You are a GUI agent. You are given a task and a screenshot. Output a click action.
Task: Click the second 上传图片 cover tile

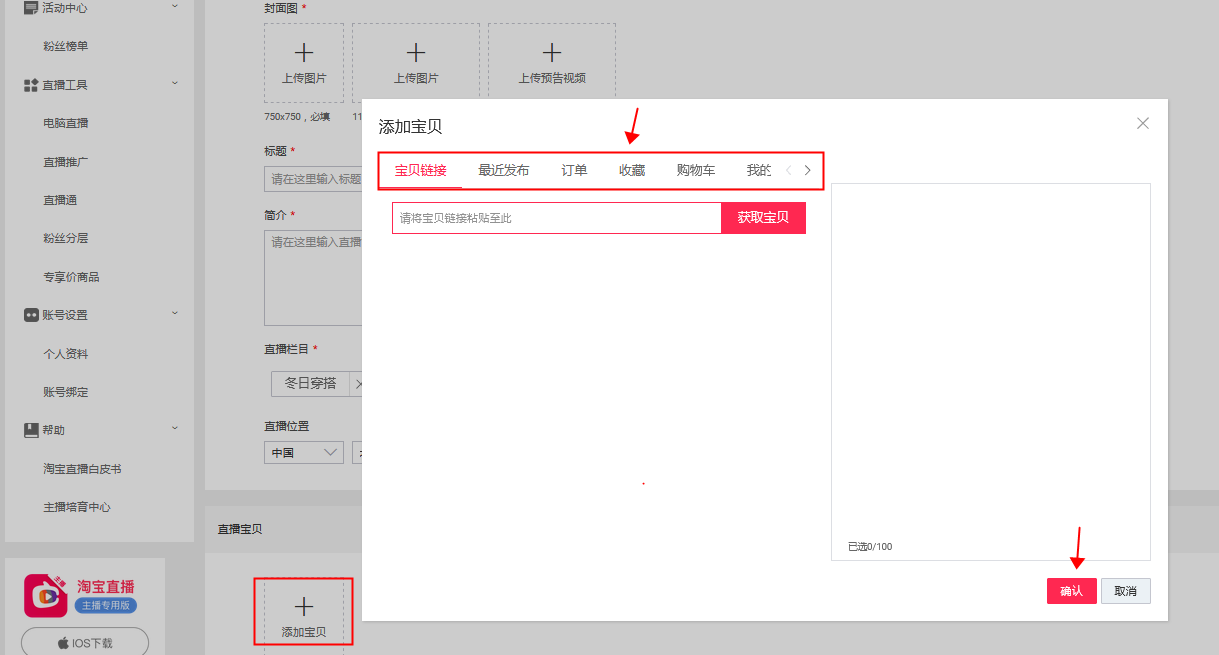[416, 62]
